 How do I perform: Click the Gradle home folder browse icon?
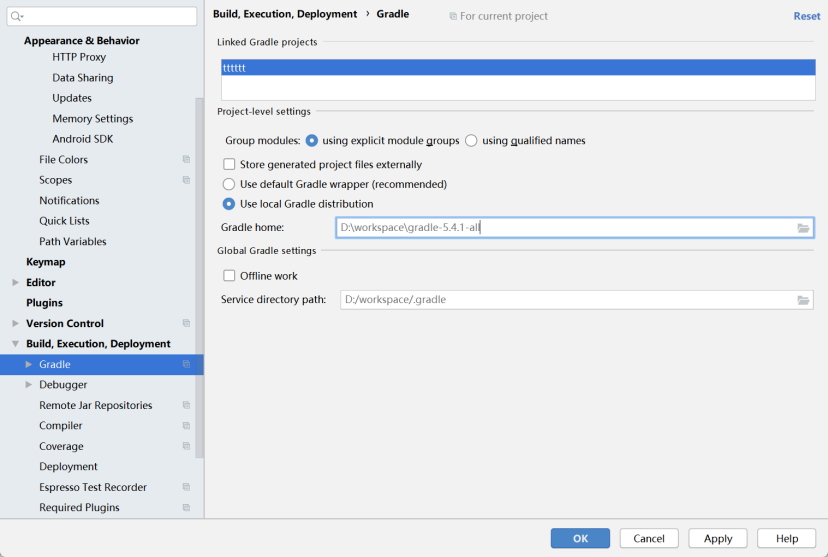point(803,228)
